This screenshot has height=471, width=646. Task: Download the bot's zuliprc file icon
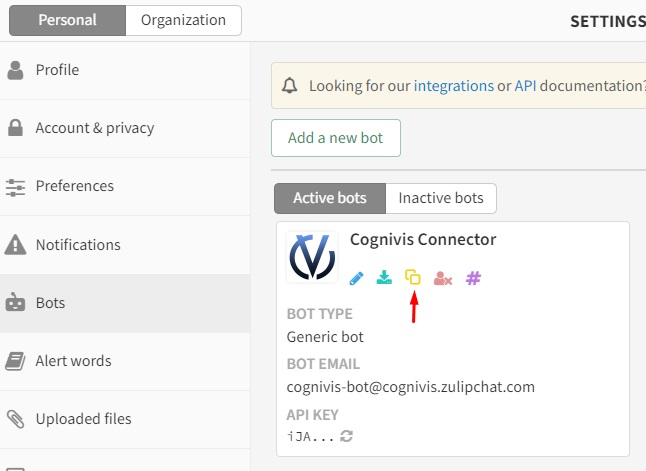pos(384,278)
